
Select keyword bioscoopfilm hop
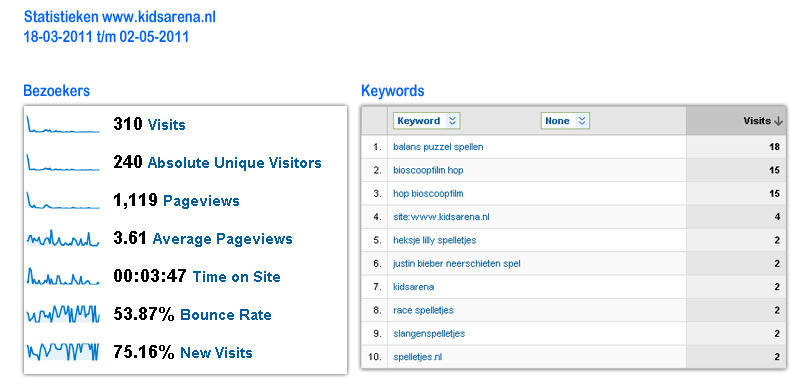428,171
